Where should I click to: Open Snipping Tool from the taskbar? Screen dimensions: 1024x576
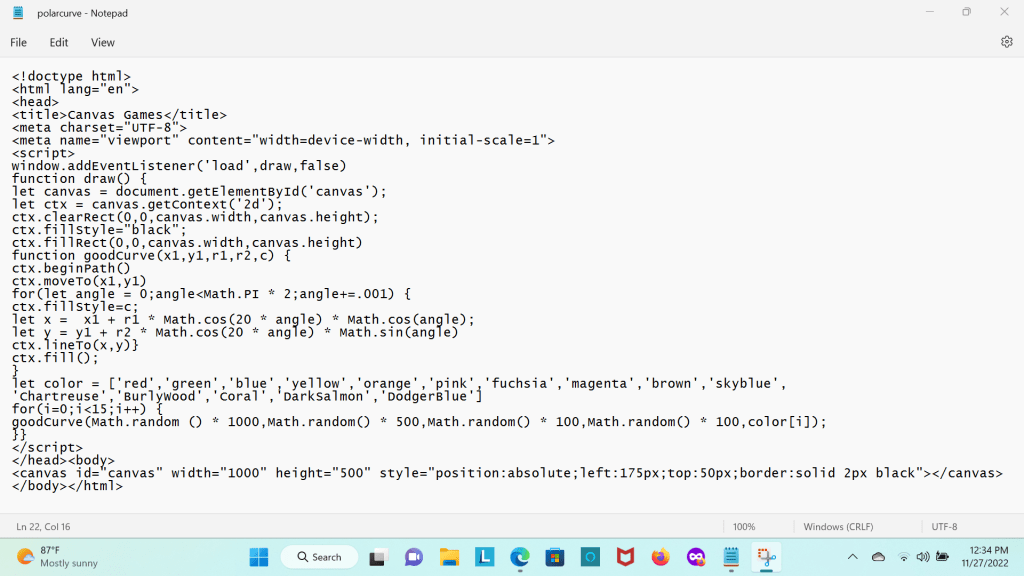pos(767,557)
